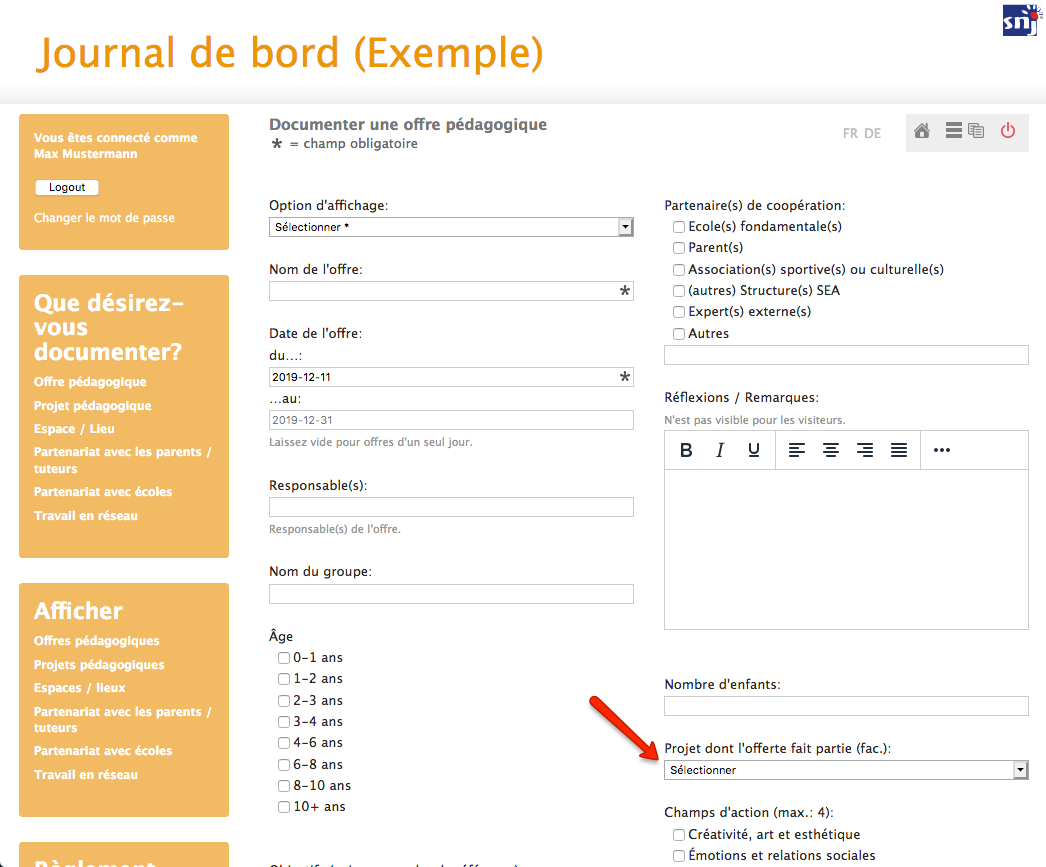This screenshot has width=1046, height=867.
Task: Focus the Nombre d'enfants text field
Action: 846,706
